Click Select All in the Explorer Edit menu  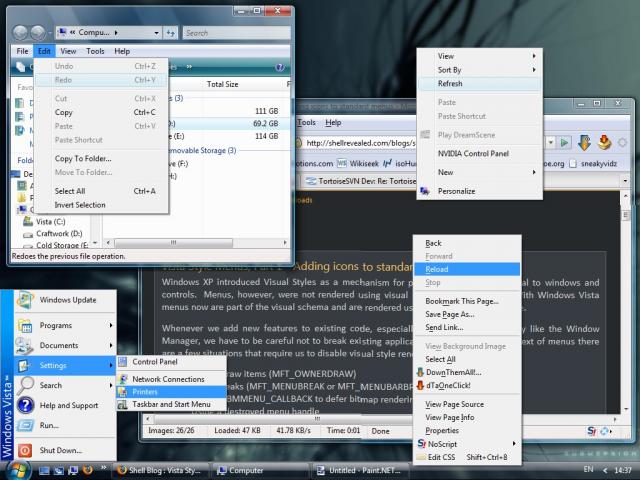point(101,191)
